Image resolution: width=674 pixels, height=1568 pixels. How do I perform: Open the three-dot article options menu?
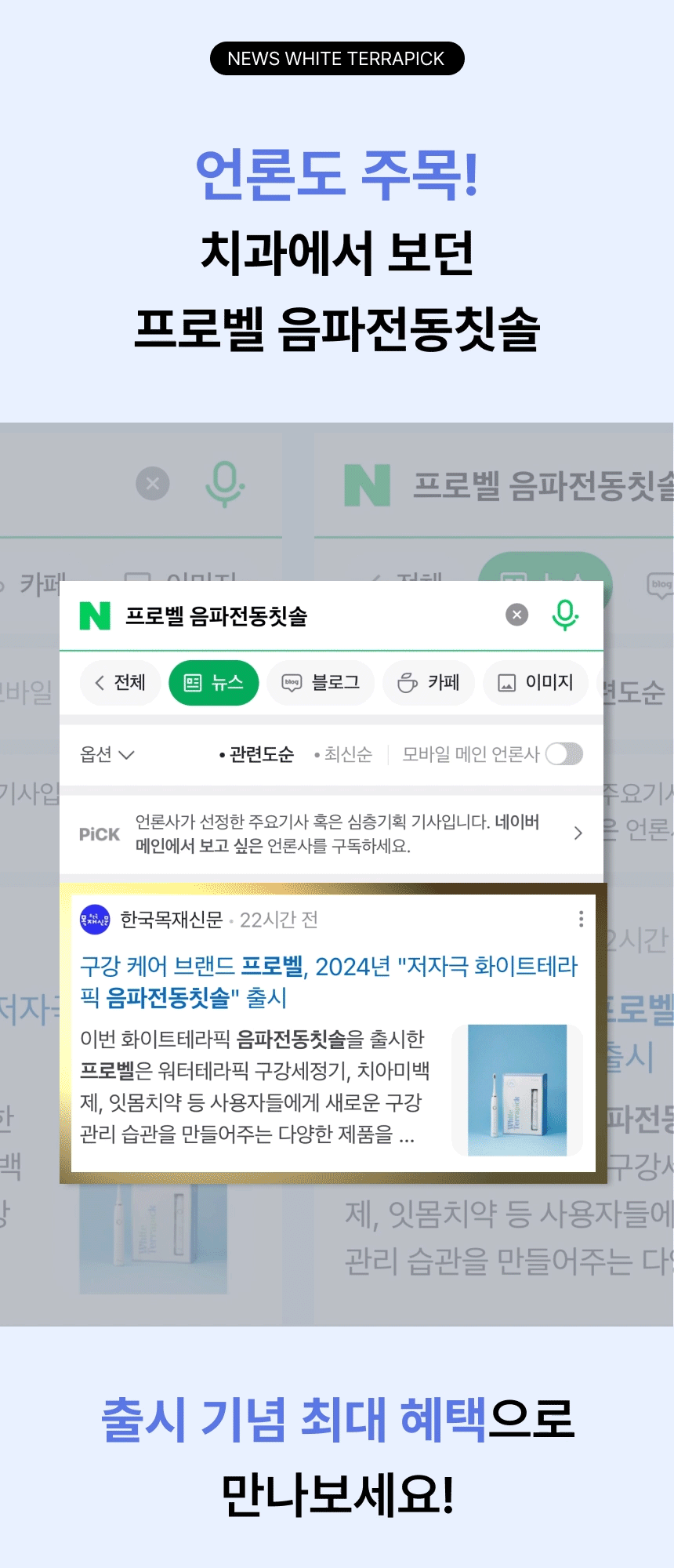(581, 919)
